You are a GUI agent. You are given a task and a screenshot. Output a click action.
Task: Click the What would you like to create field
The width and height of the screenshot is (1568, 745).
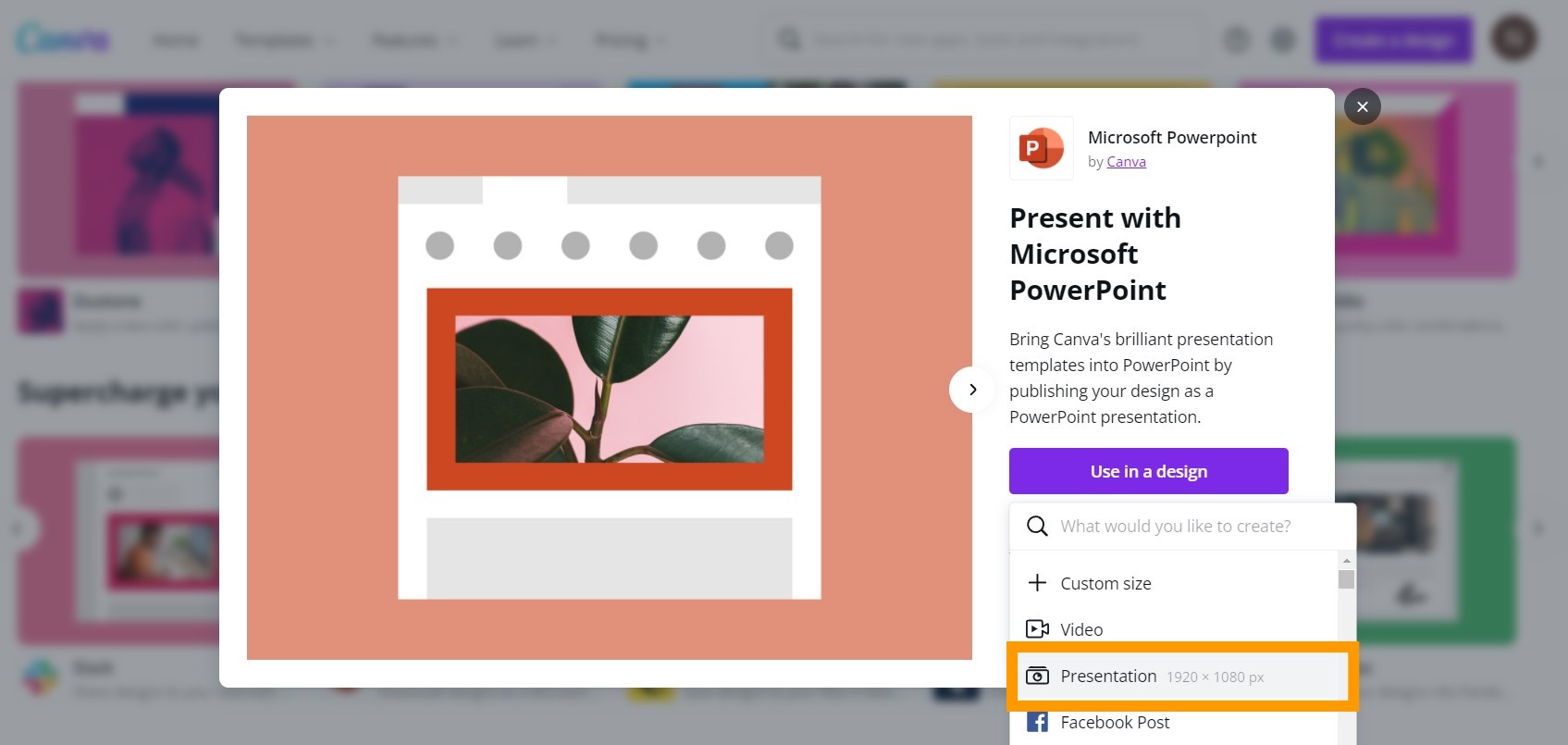point(1182,526)
